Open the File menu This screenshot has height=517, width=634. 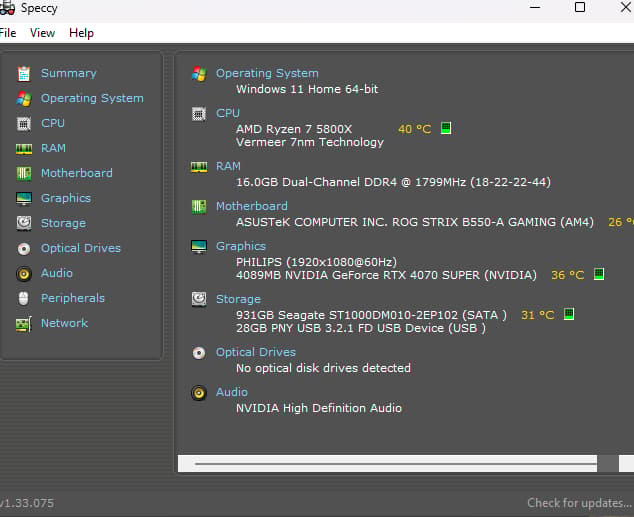pyautogui.click(x=8, y=33)
